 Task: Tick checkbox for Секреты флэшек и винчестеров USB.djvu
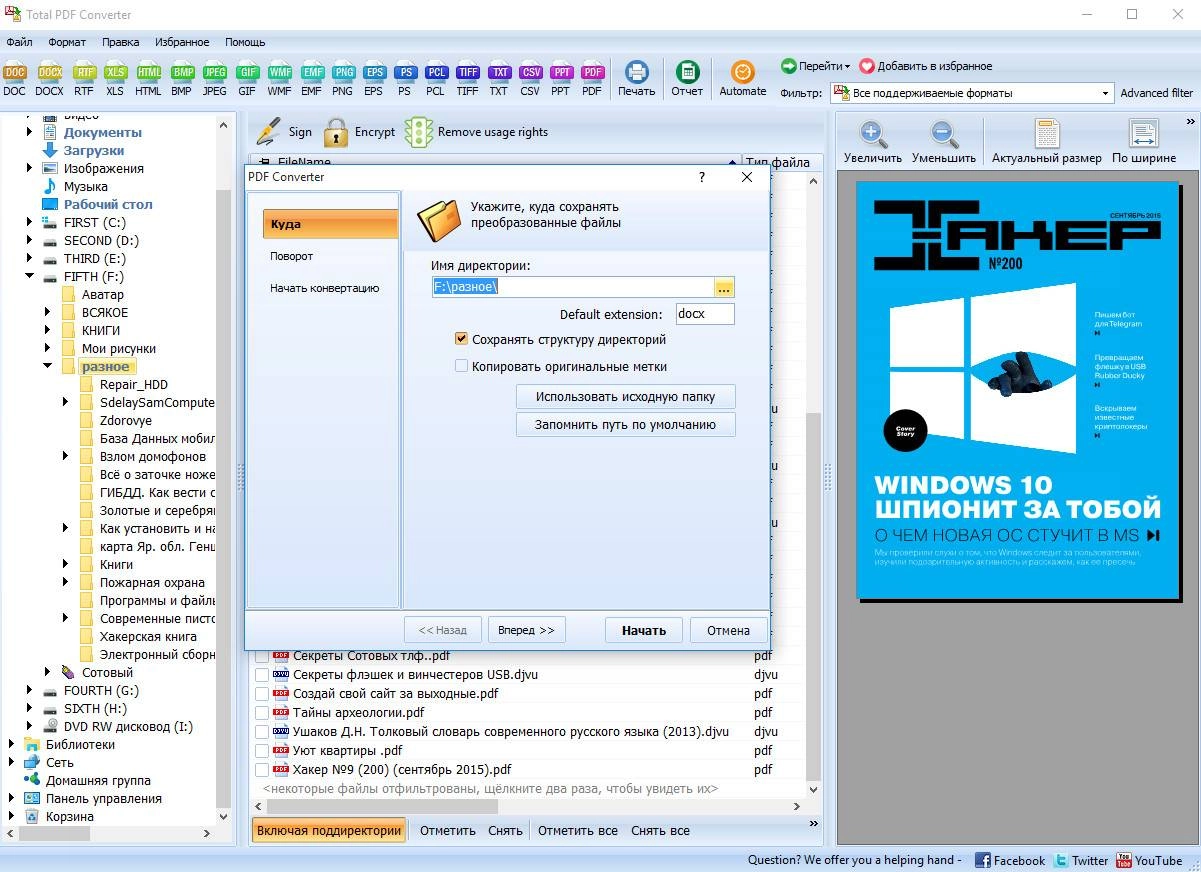pyautogui.click(x=262, y=675)
